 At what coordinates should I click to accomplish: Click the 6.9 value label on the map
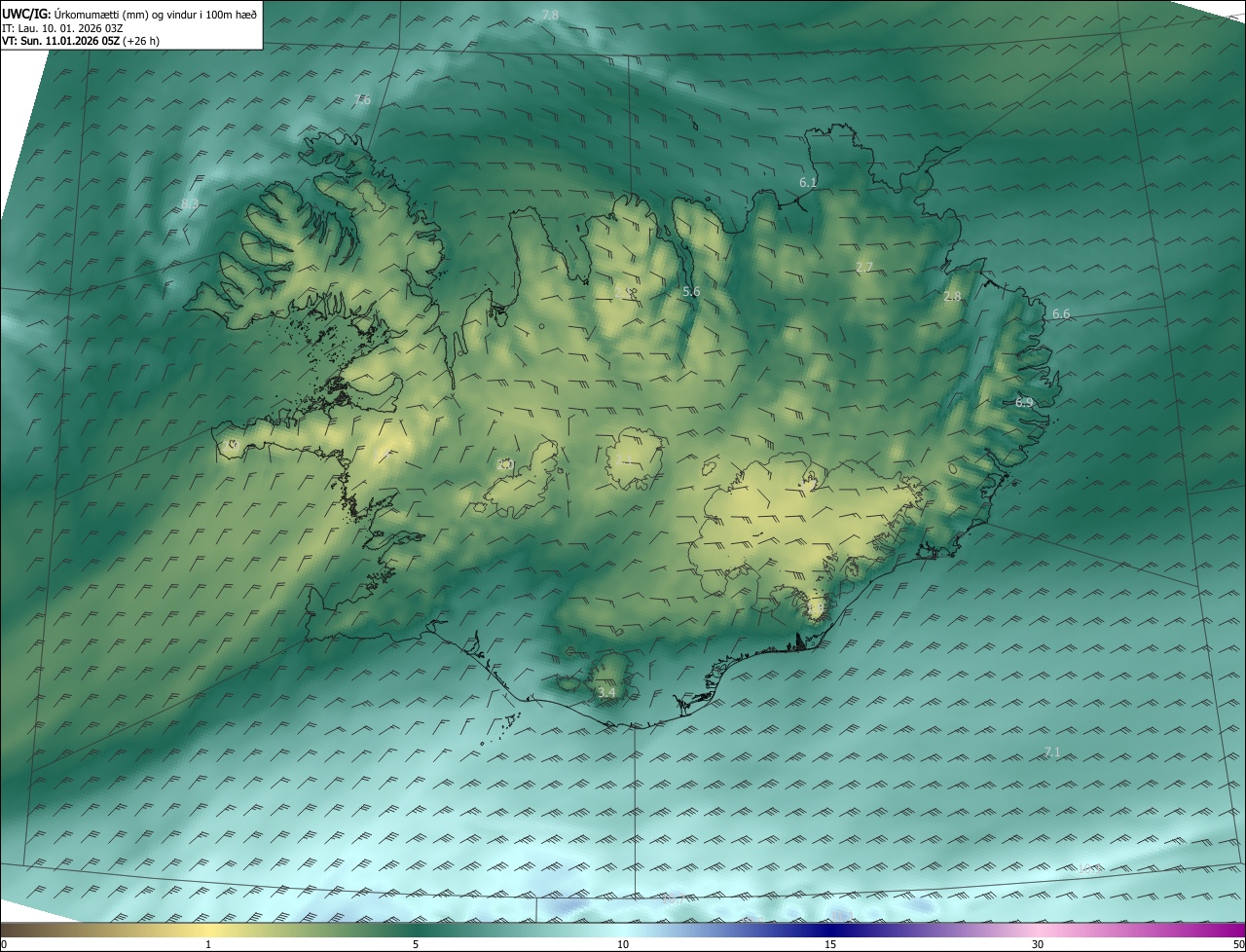1024,402
